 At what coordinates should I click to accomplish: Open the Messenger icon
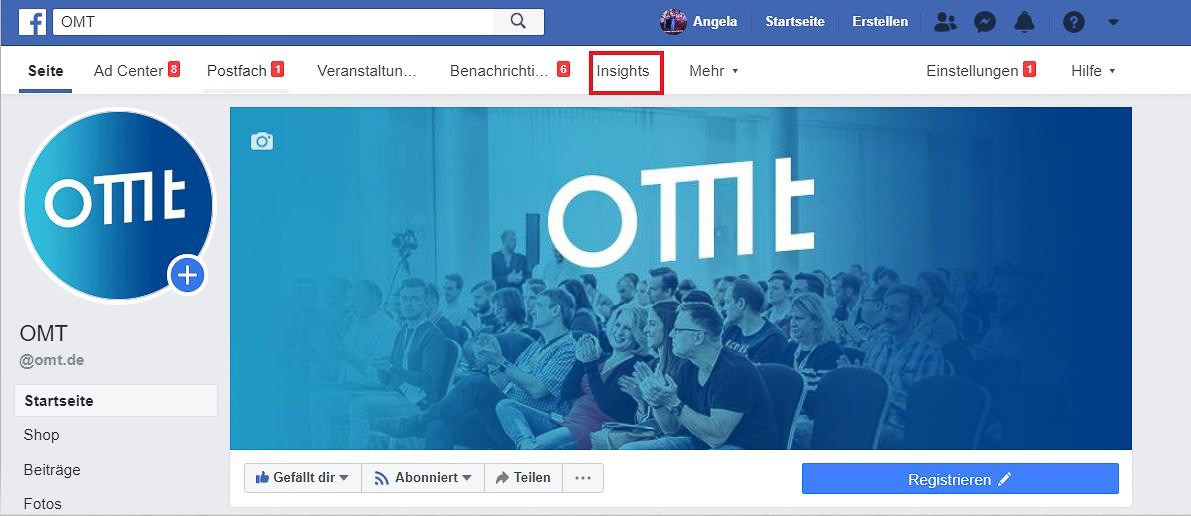[x=985, y=22]
